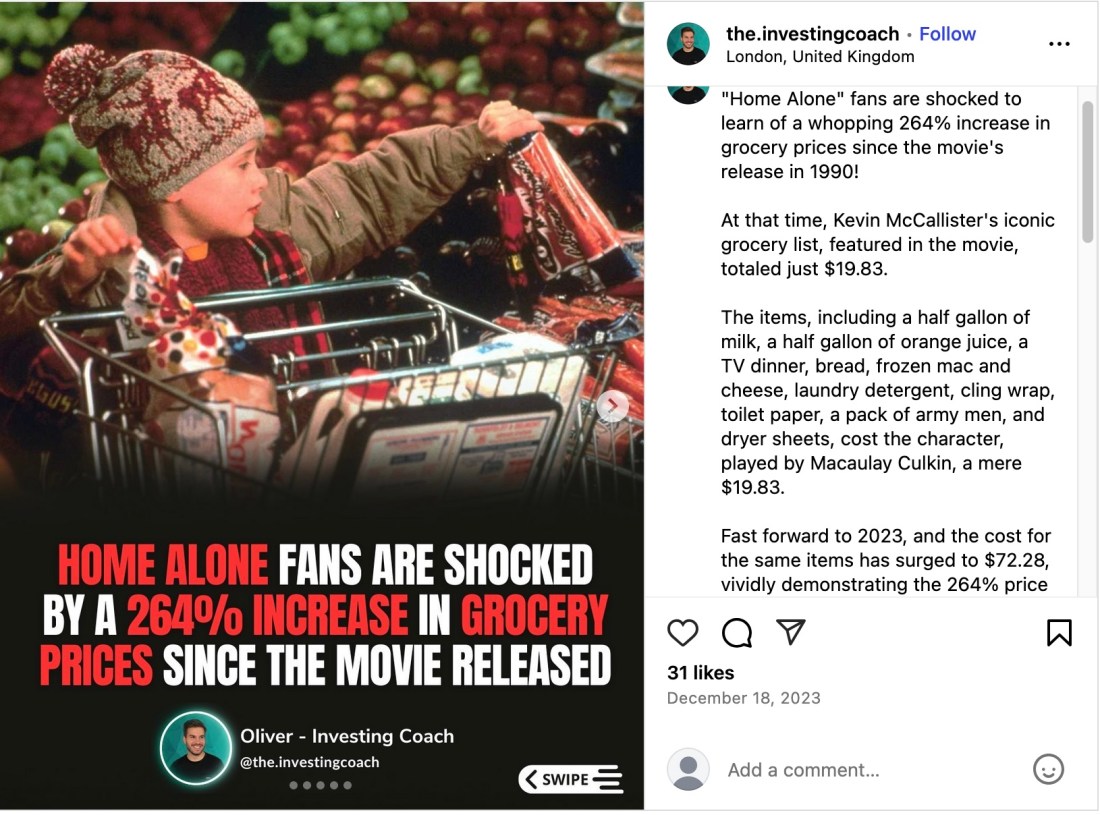
Task: Follow the.investingcoach account
Action: coord(947,34)
